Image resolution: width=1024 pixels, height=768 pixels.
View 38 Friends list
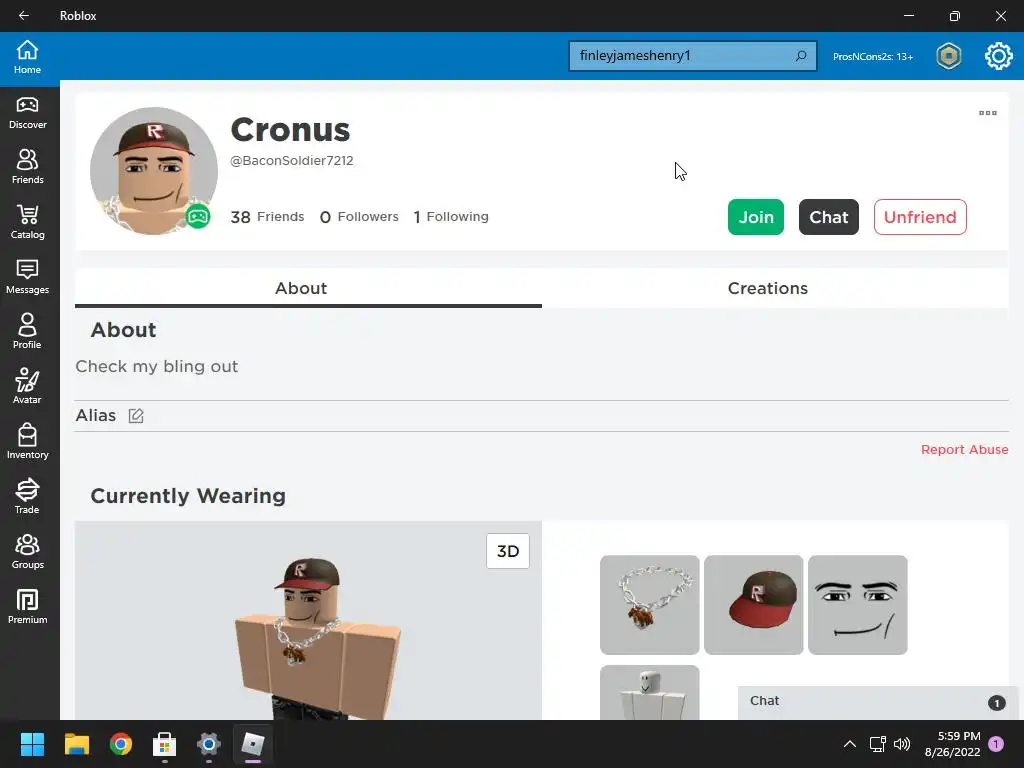click(x=267, y=217)
